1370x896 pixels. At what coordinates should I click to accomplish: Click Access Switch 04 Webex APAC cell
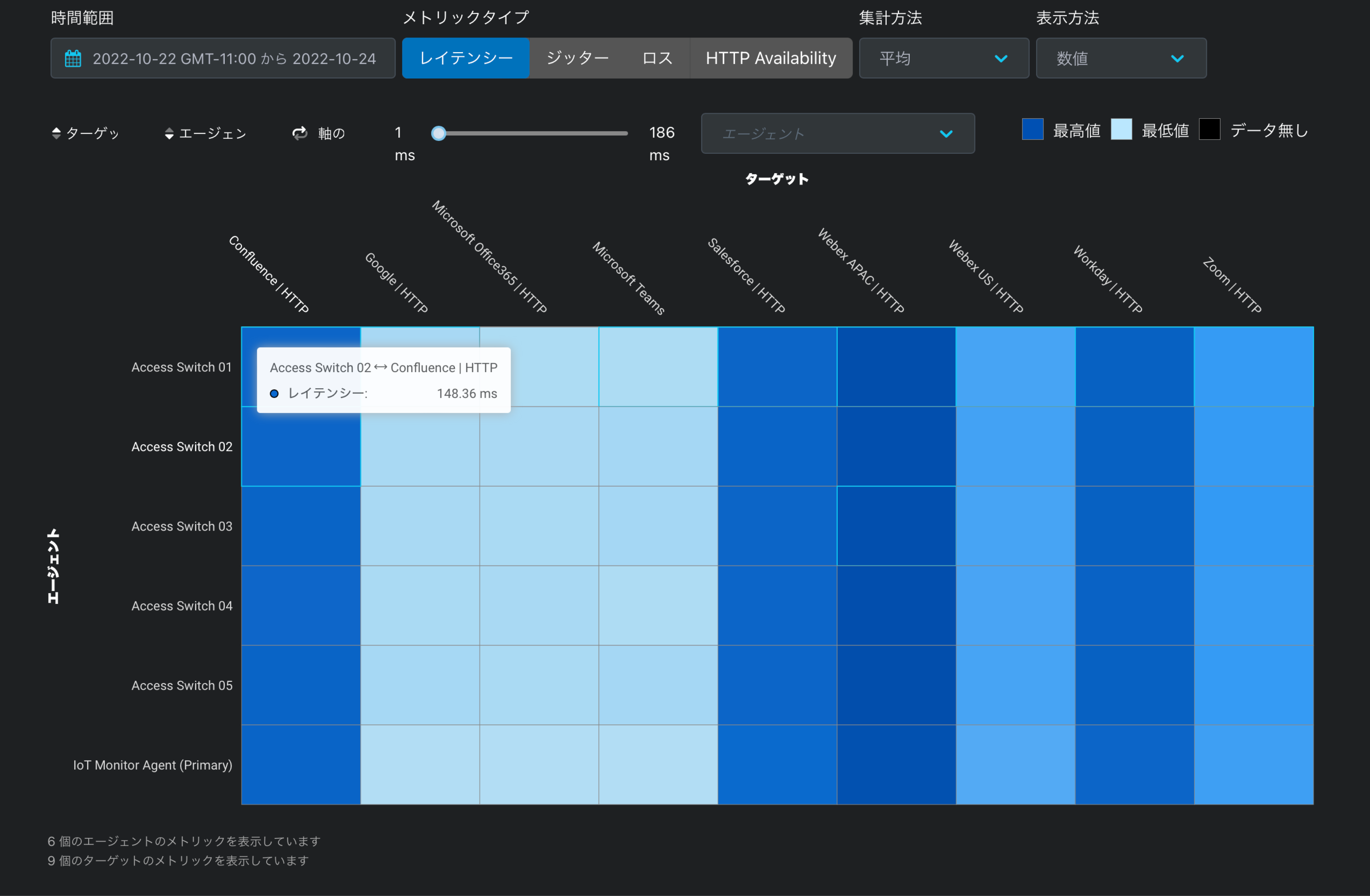pos(896,605)
